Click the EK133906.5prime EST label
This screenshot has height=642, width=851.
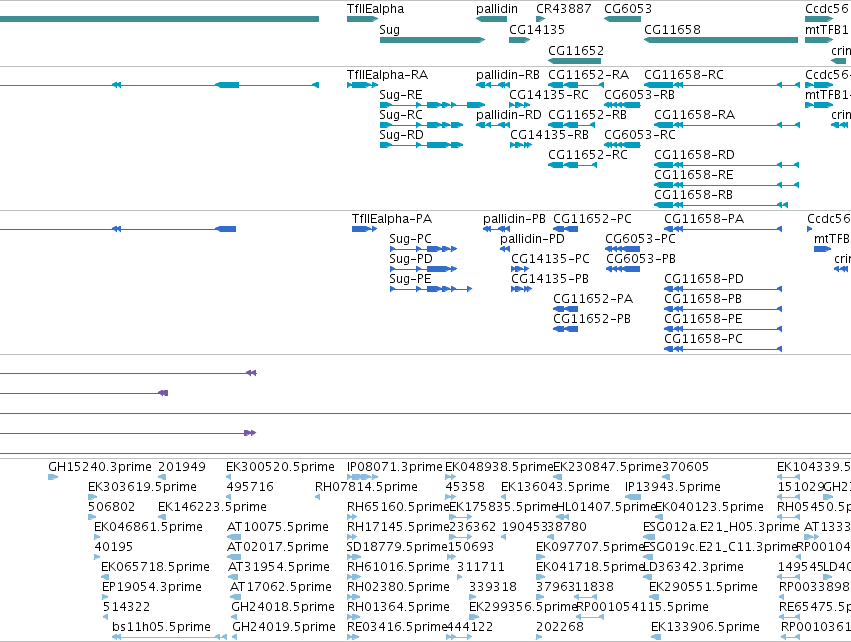(705, 627)
